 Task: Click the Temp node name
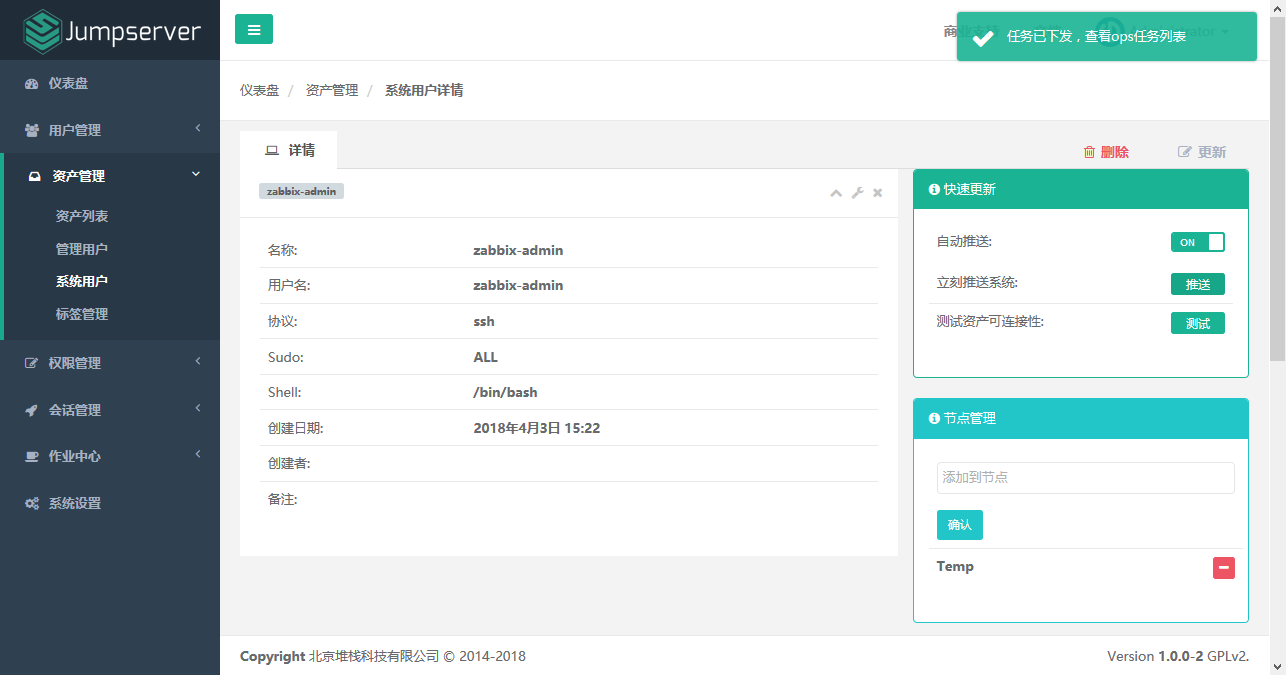click(x=955, y=567)
